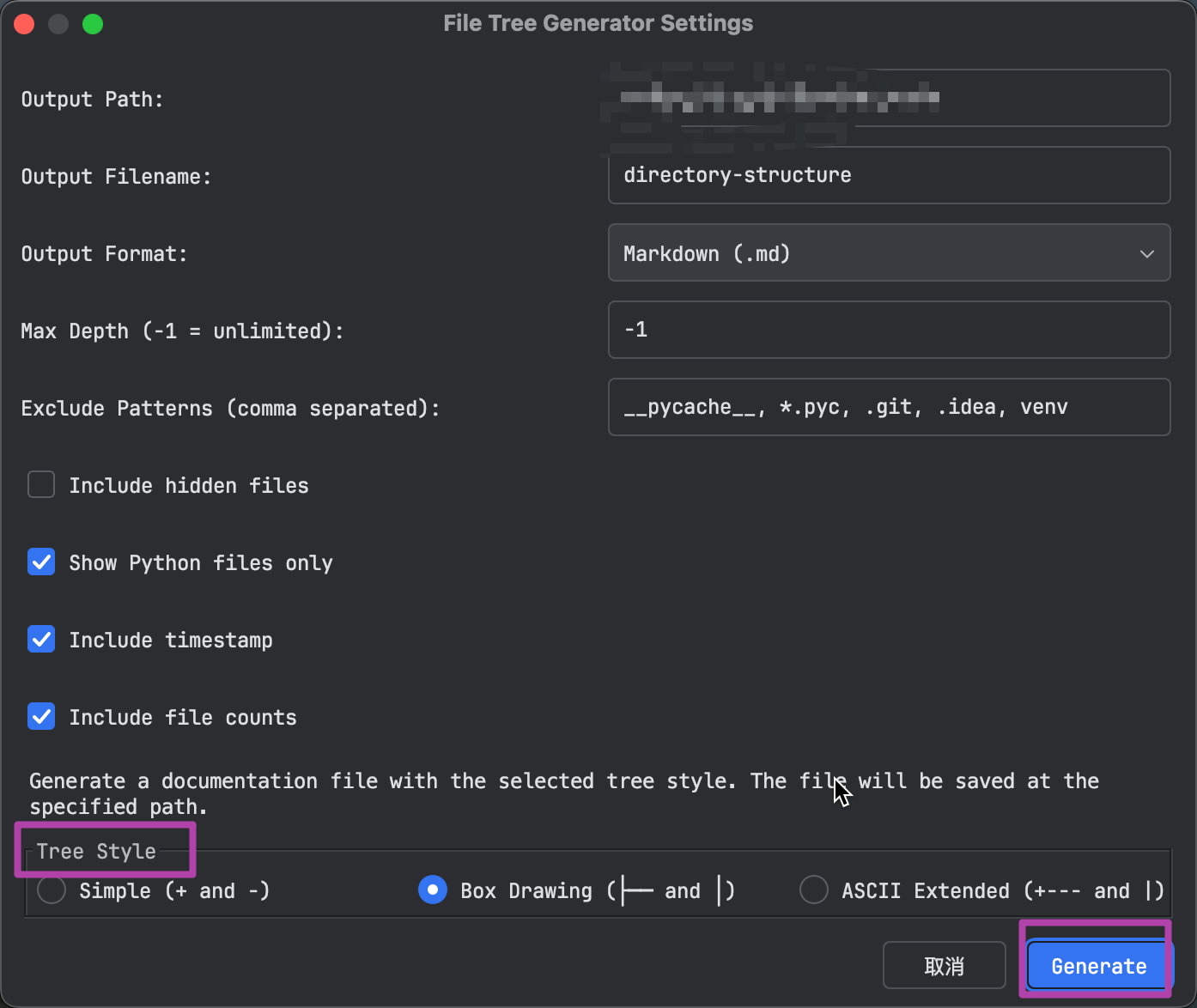The image size is (1197, 1008).
Task: Select the "directory-structure" filename text
Action: coord(737,175)
